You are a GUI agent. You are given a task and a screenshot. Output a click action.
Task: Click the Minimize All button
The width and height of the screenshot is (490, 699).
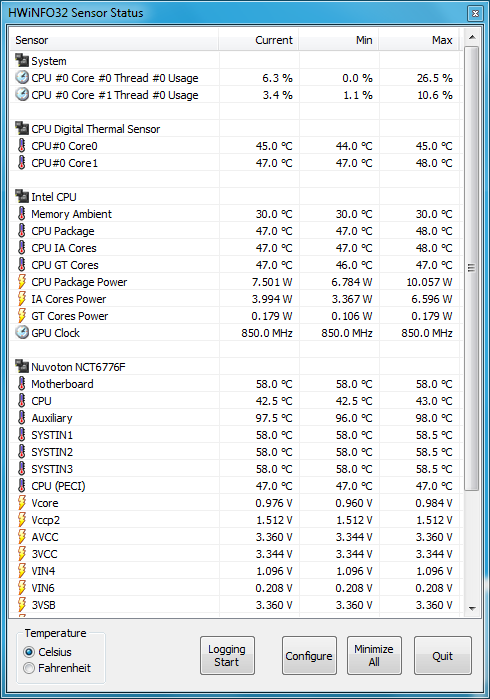pyautogui.click(x=374, y=655)
